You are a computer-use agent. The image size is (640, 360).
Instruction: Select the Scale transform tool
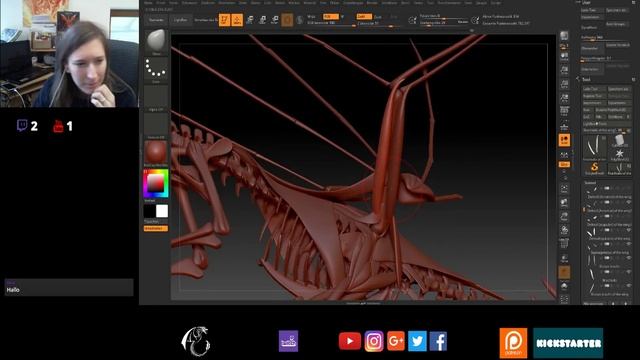(262, 20)
